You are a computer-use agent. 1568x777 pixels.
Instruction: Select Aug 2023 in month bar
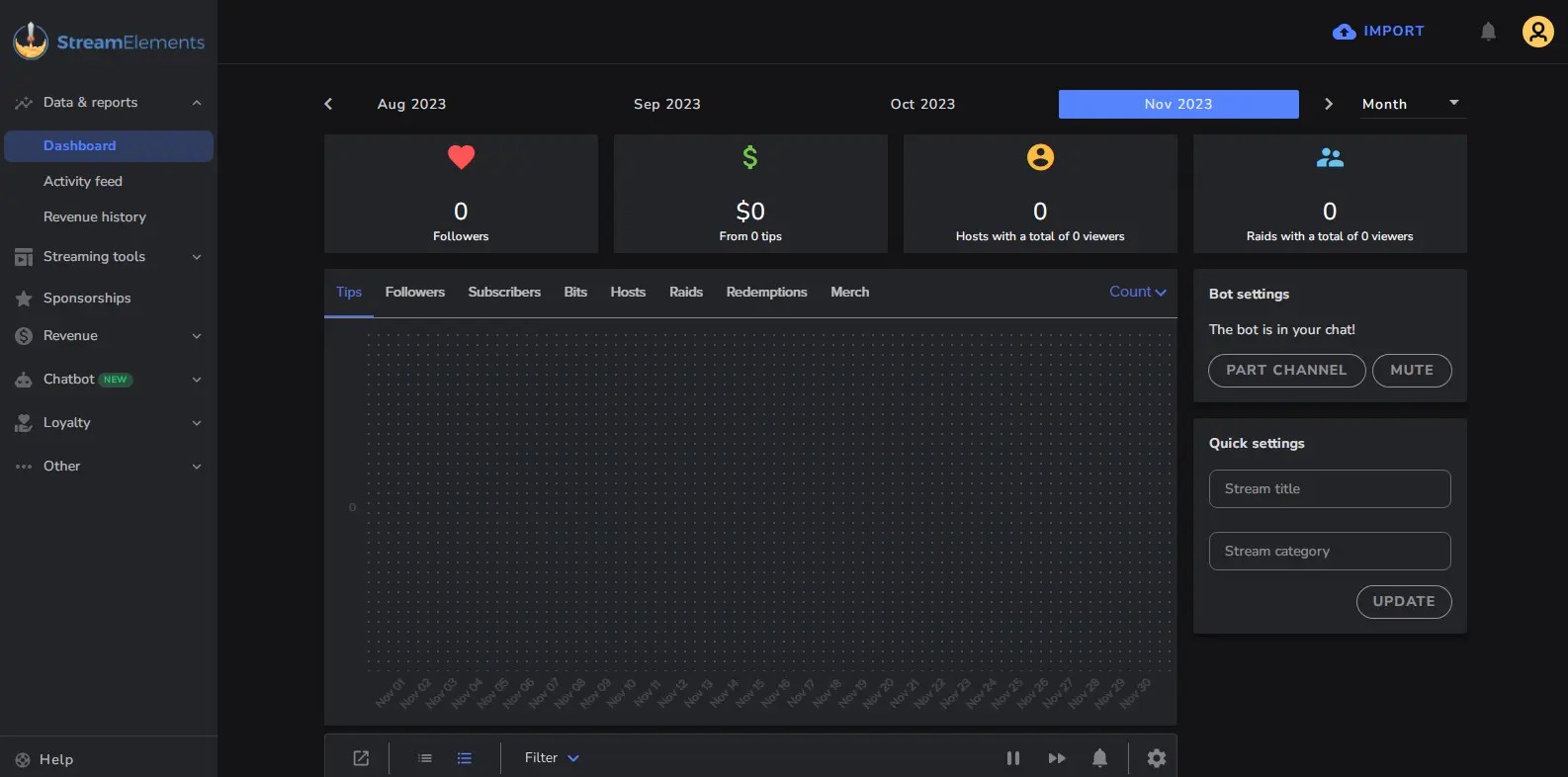click(412, 104)
